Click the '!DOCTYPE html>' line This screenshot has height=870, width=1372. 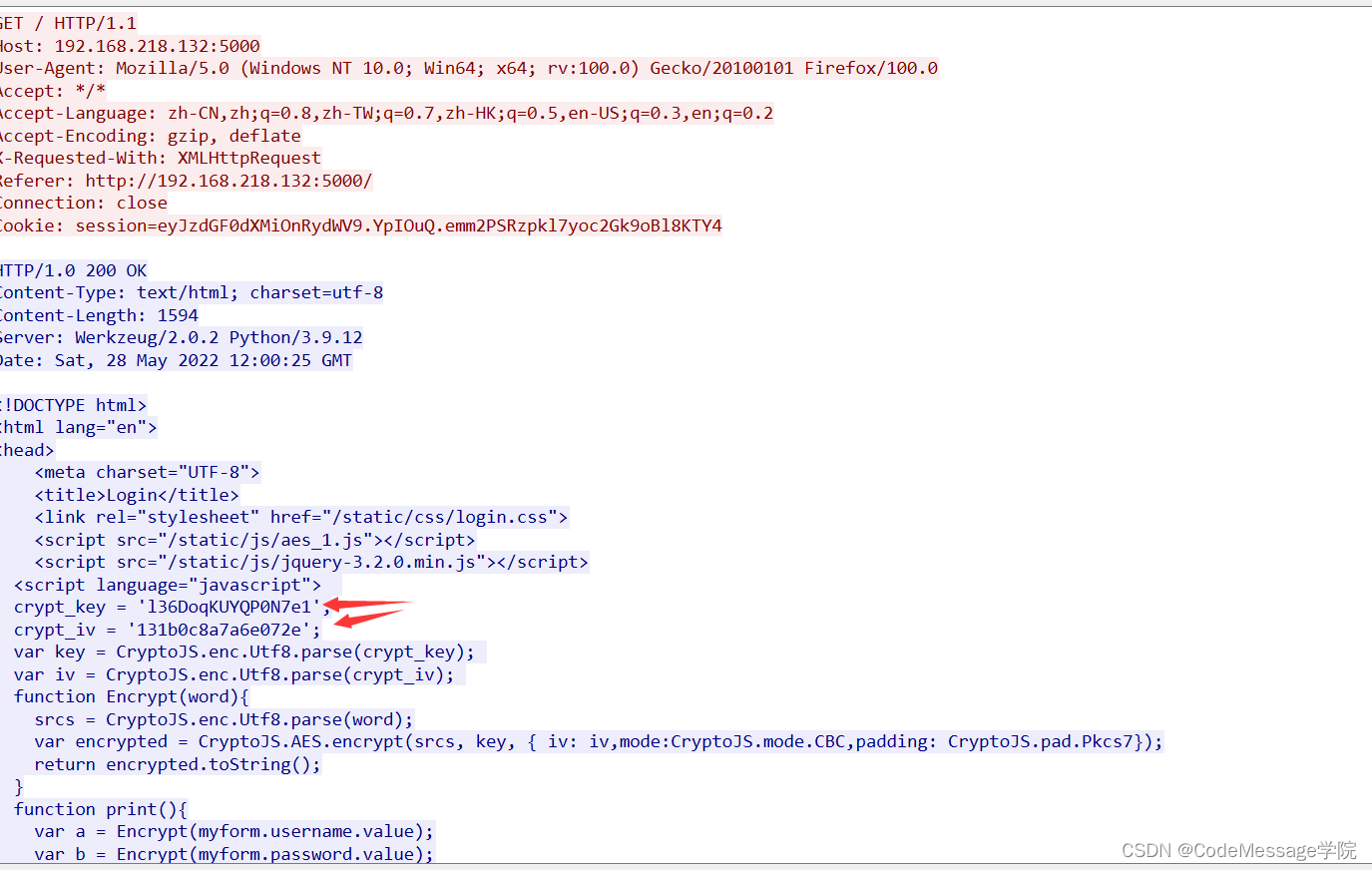pyautogui.click(x=74, y=405)
